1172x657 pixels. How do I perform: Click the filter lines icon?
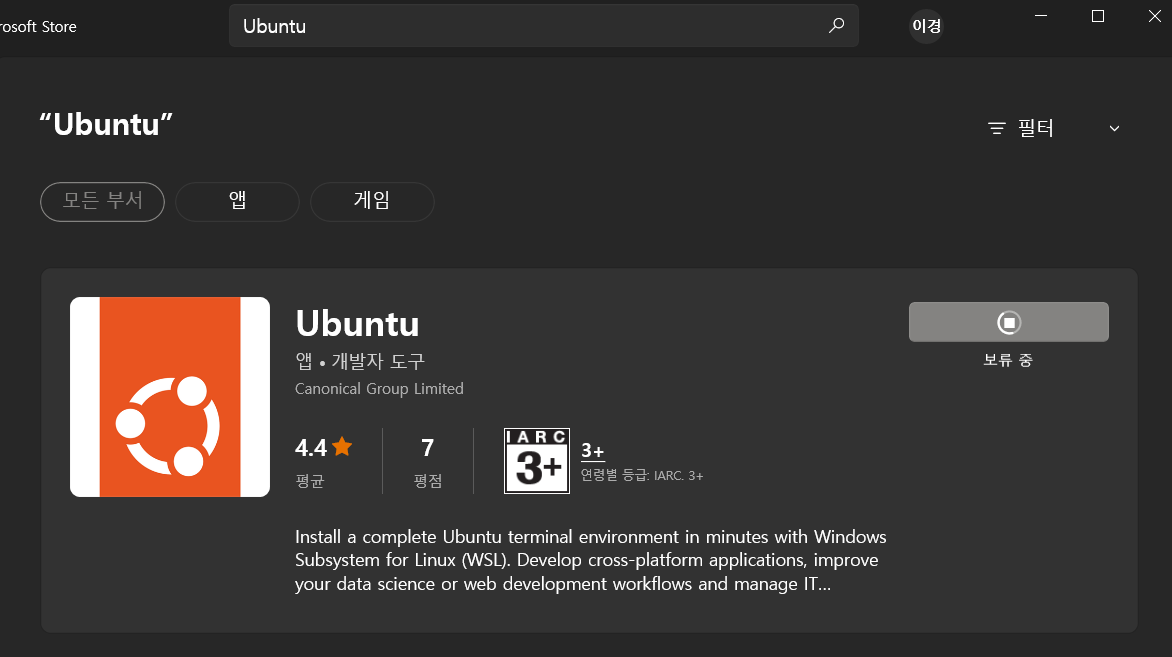(996, 129)
